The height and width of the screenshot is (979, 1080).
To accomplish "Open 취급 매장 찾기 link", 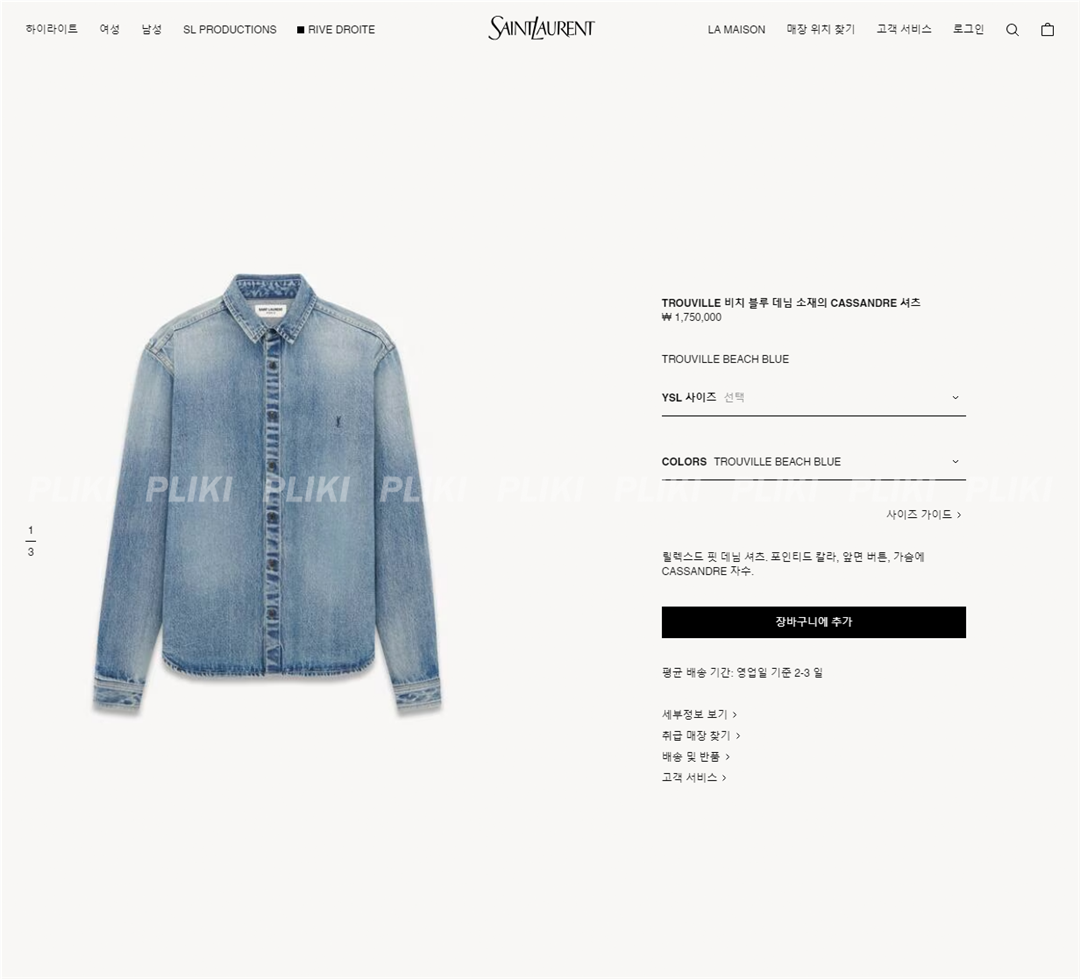I will (x=701, y=736).
